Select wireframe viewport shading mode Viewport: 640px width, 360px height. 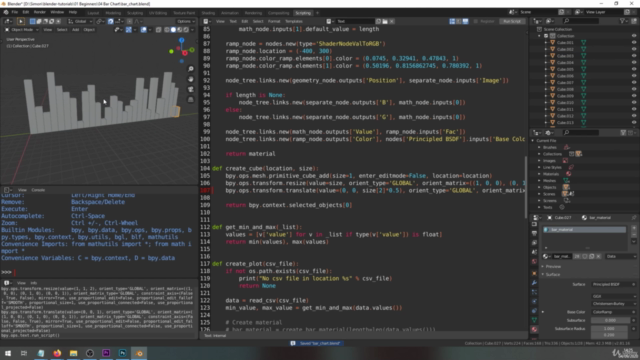(x=167, y=30)
